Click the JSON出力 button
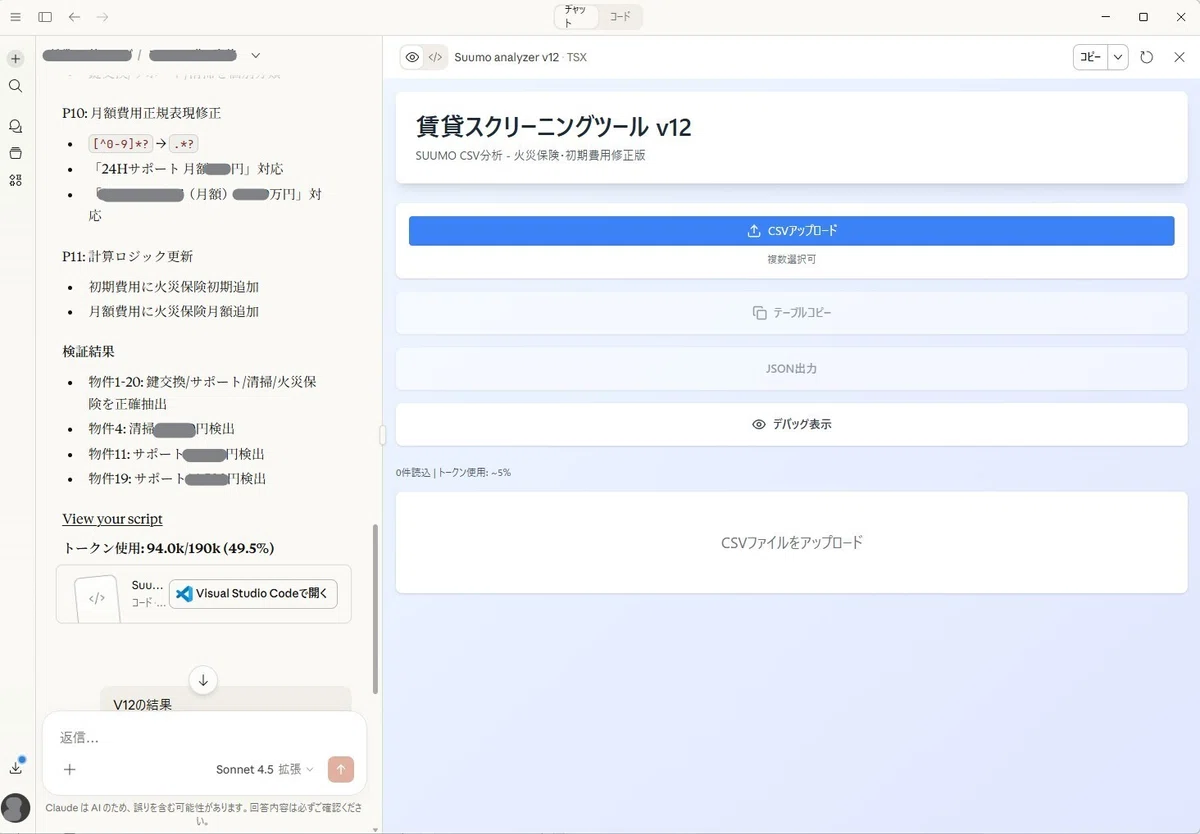The image size is (1200, 834). 791,369
